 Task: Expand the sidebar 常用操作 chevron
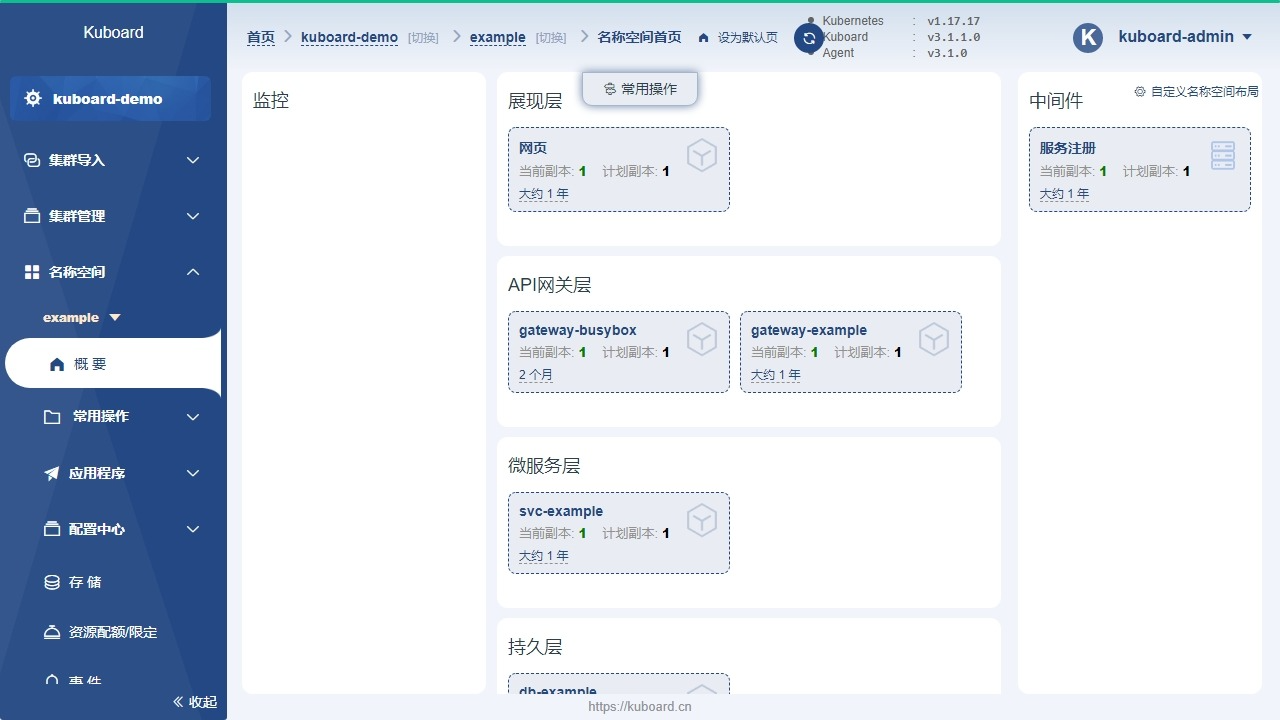[x=193, y=417]
